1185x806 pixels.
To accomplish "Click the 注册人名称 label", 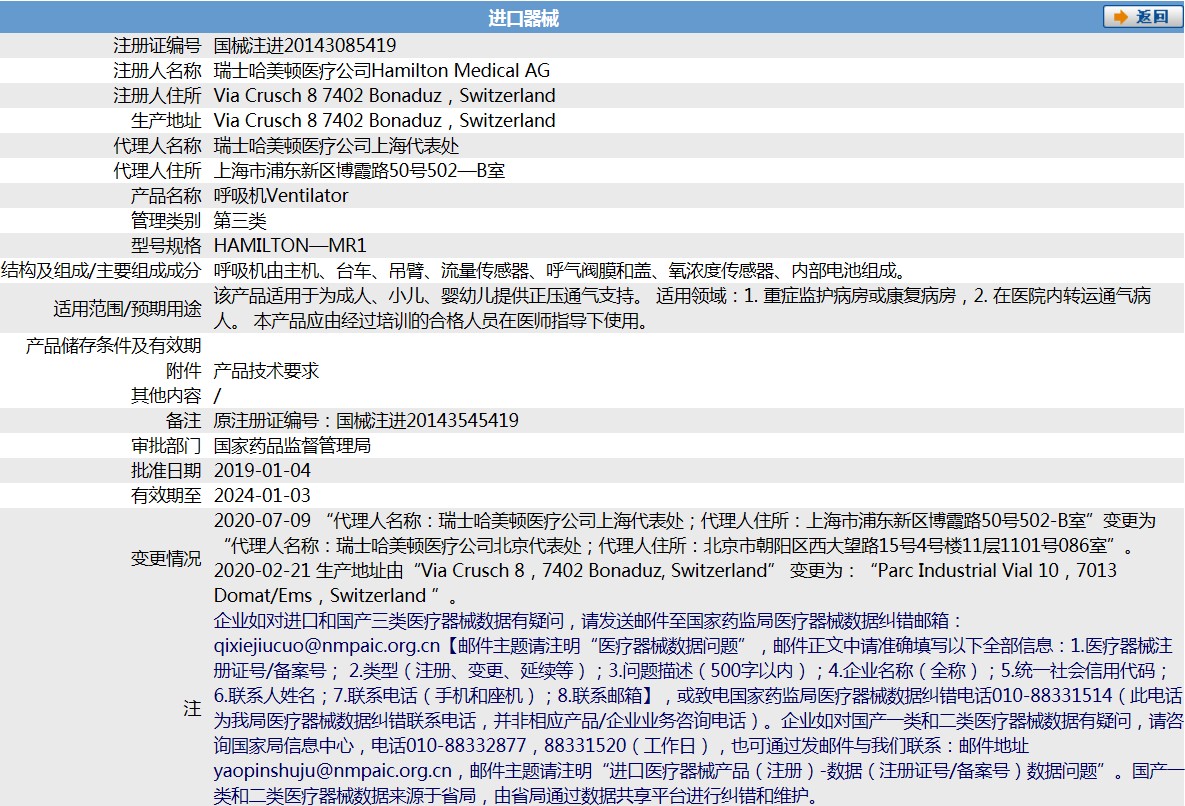I will pyautogui.click(x=157, y=70).
